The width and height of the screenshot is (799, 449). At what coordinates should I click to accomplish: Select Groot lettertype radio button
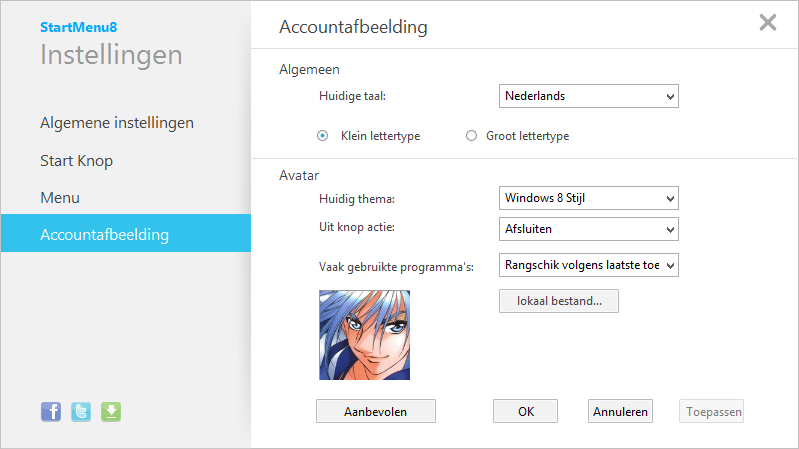pos(471,136)
